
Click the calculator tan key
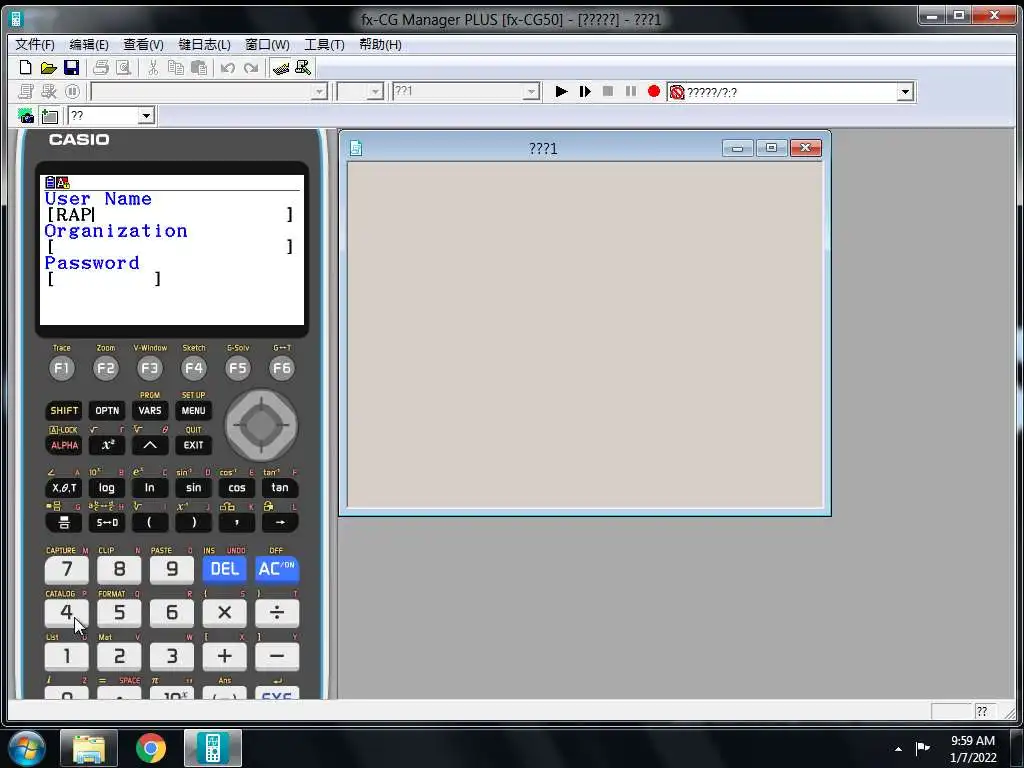280,488
